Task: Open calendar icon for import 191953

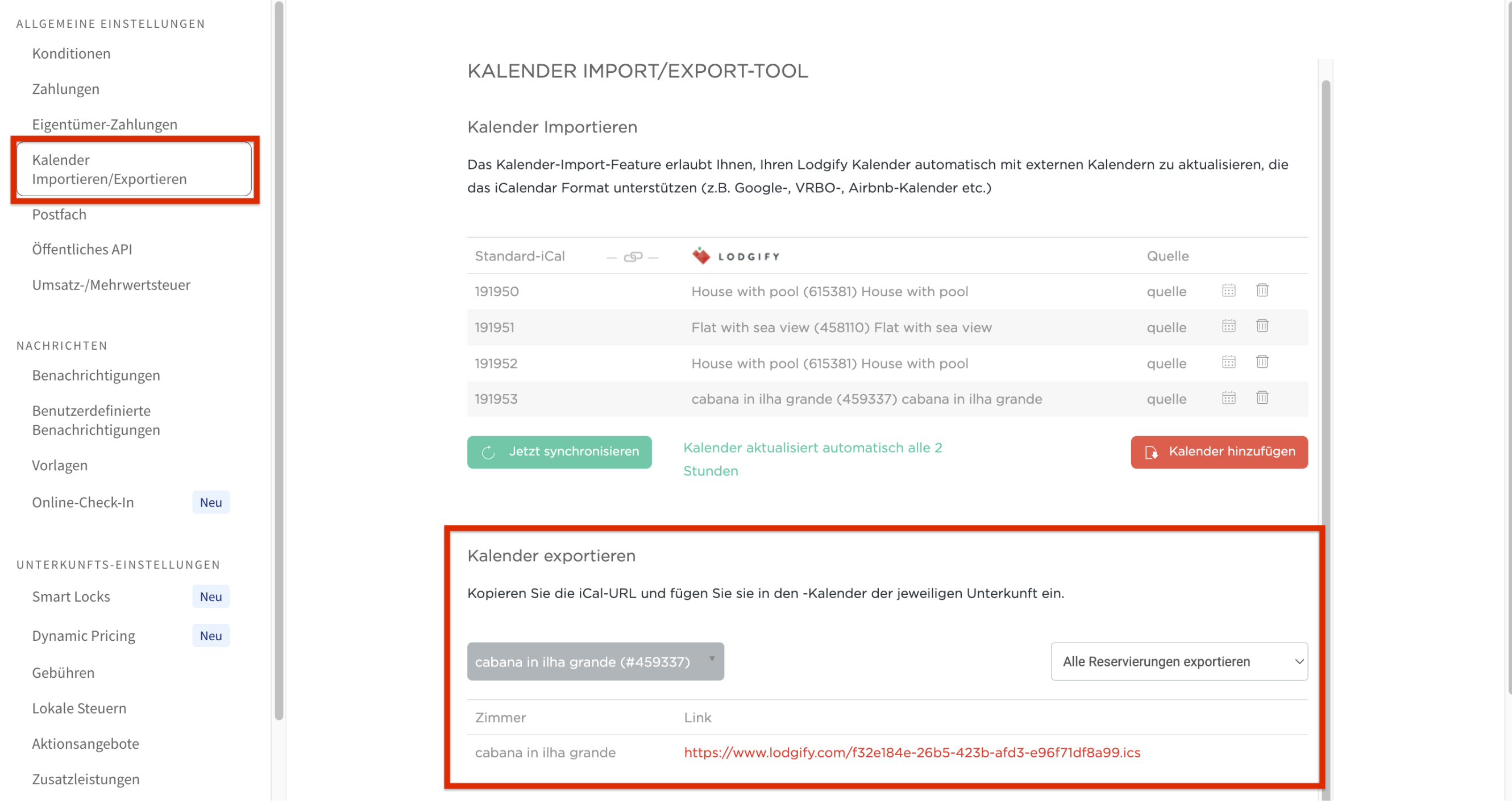Action: [1228, 398]
